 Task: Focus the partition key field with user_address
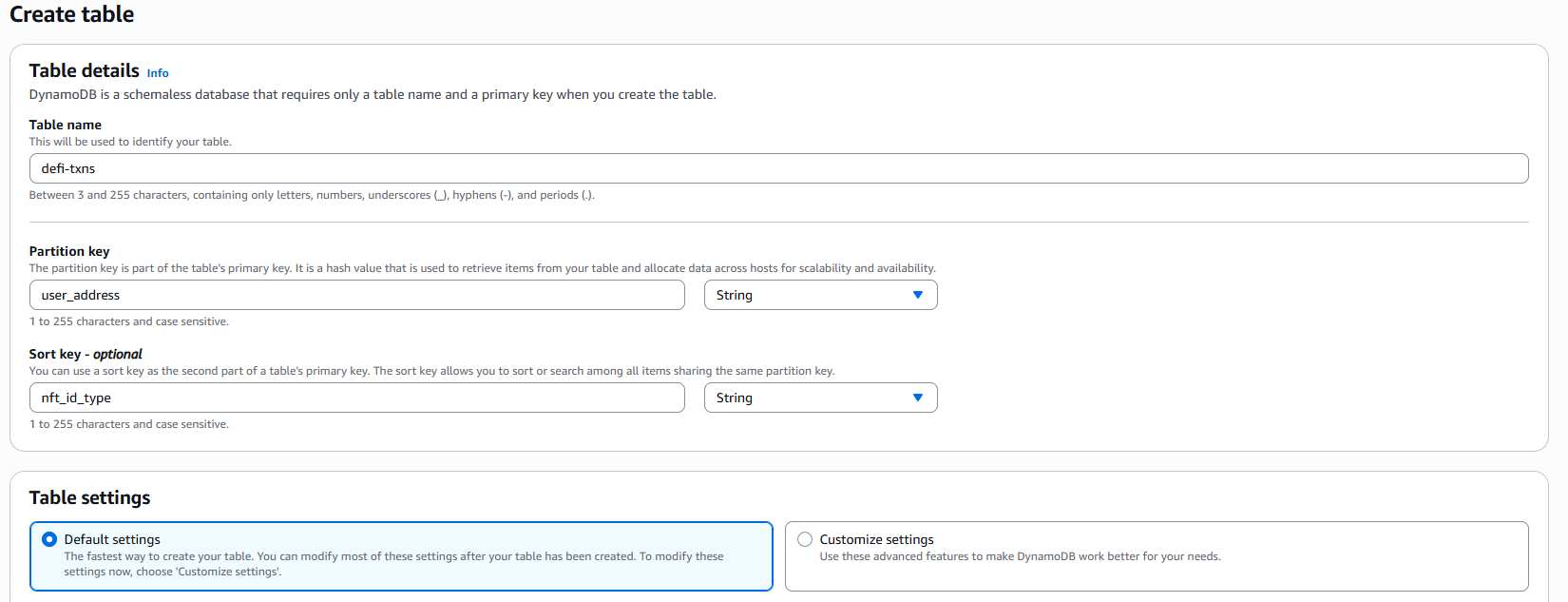point(356,295)
